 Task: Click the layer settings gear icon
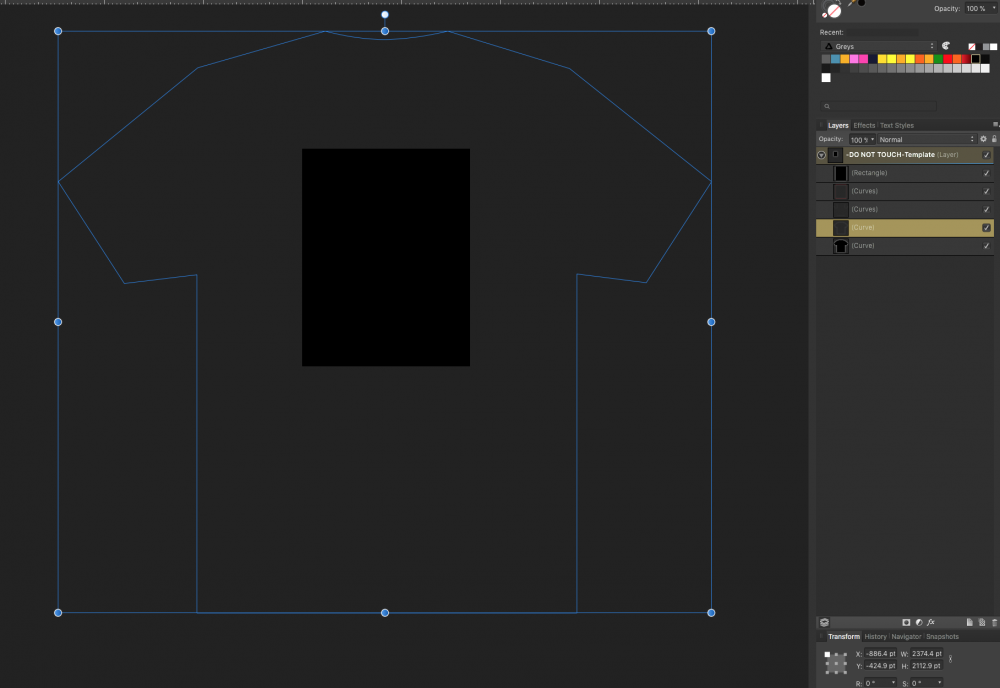[983, 138]
